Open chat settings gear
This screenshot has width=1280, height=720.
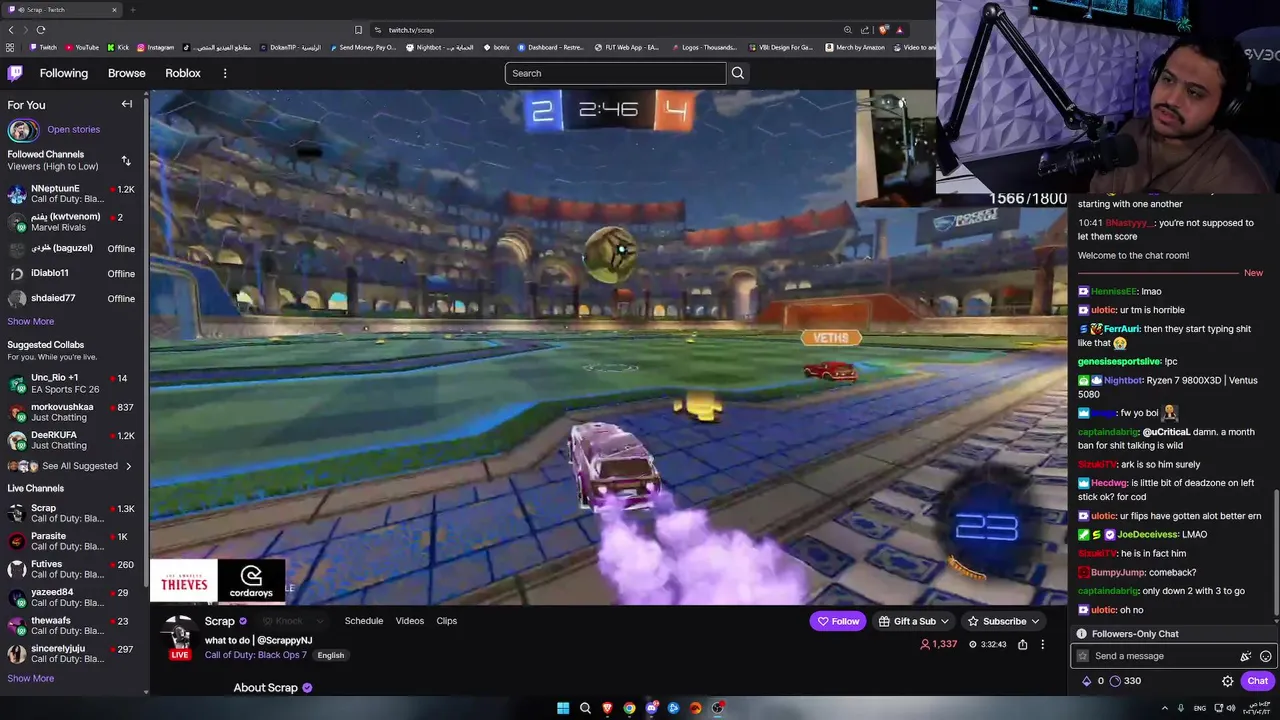click(1228, 681)
